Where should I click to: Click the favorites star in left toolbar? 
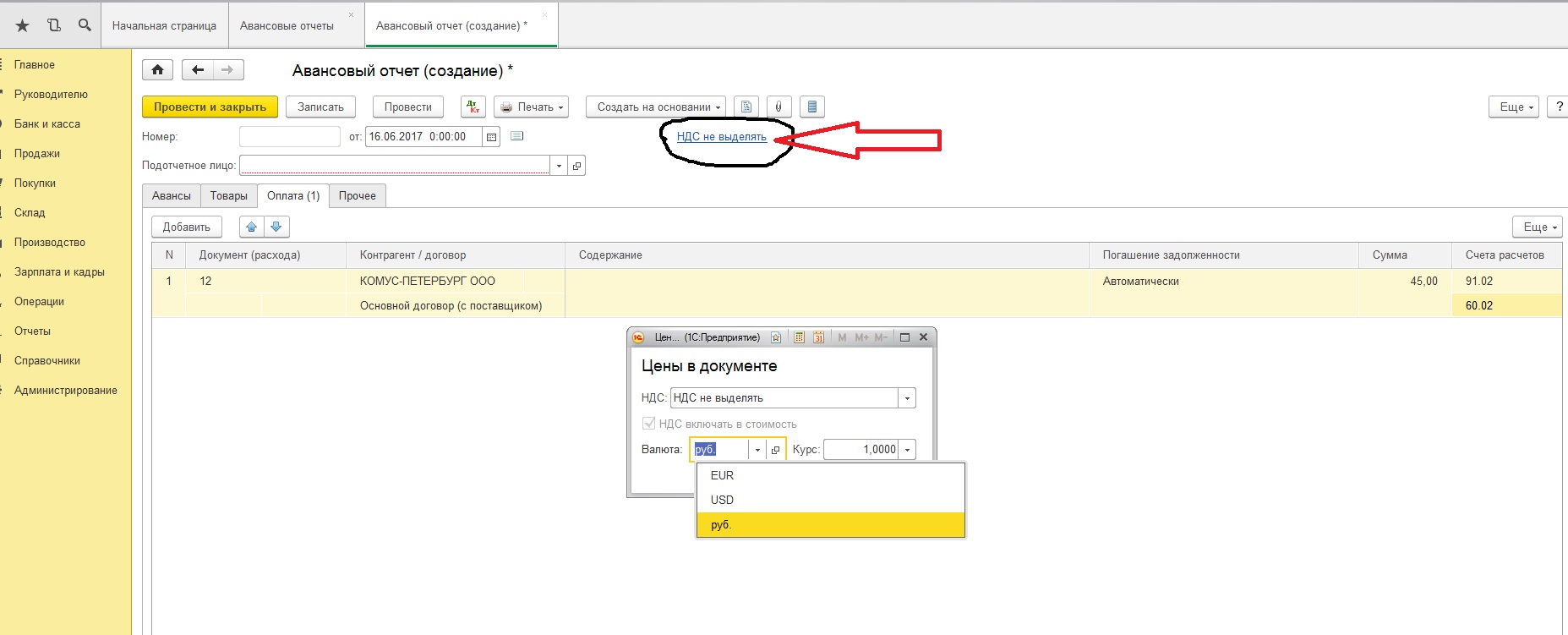click(23, 25)
